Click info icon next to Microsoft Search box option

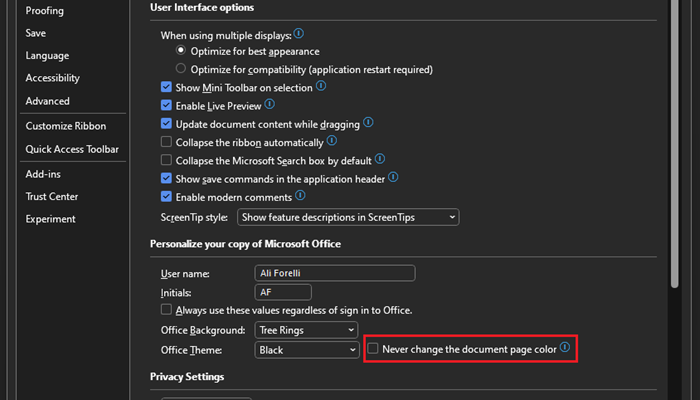380,159
